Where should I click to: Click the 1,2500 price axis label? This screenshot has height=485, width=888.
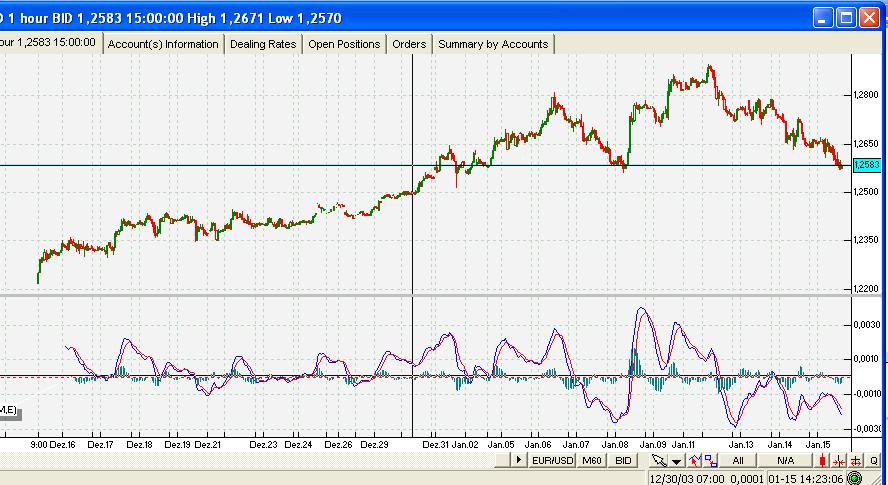point(866,192)
